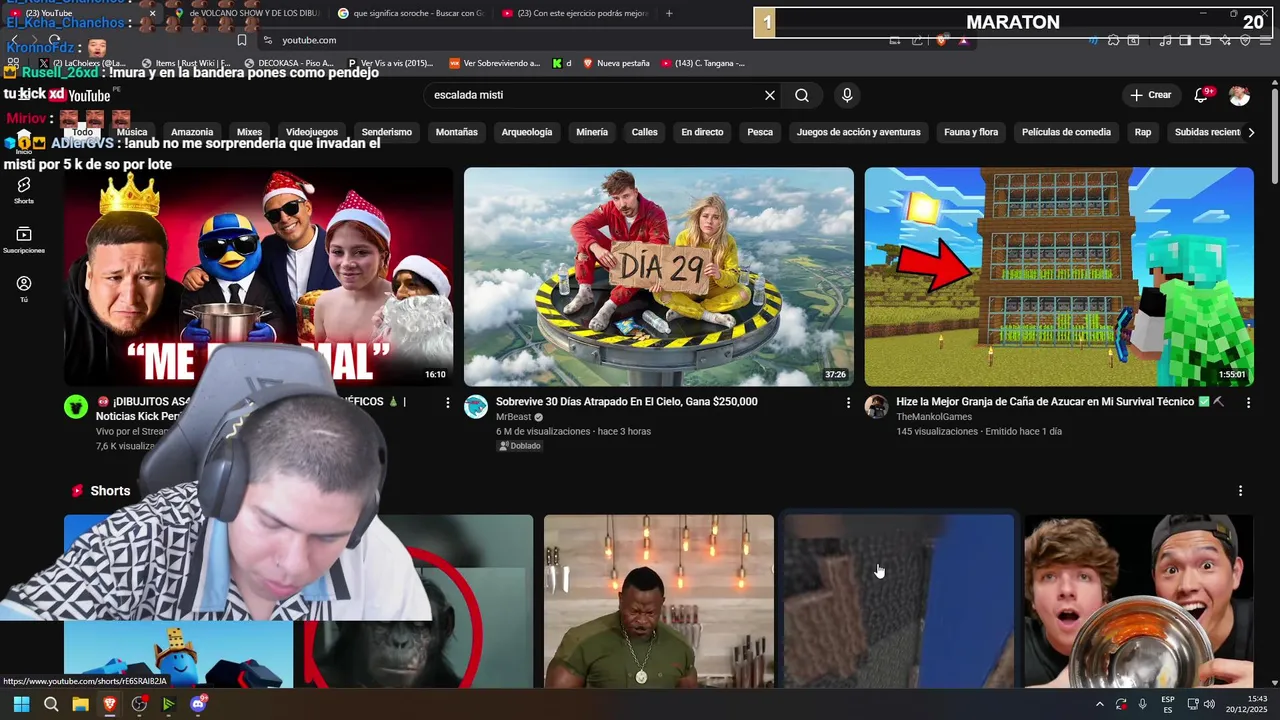
Task: Open volume control in system tray
Action: point(1209,704)
